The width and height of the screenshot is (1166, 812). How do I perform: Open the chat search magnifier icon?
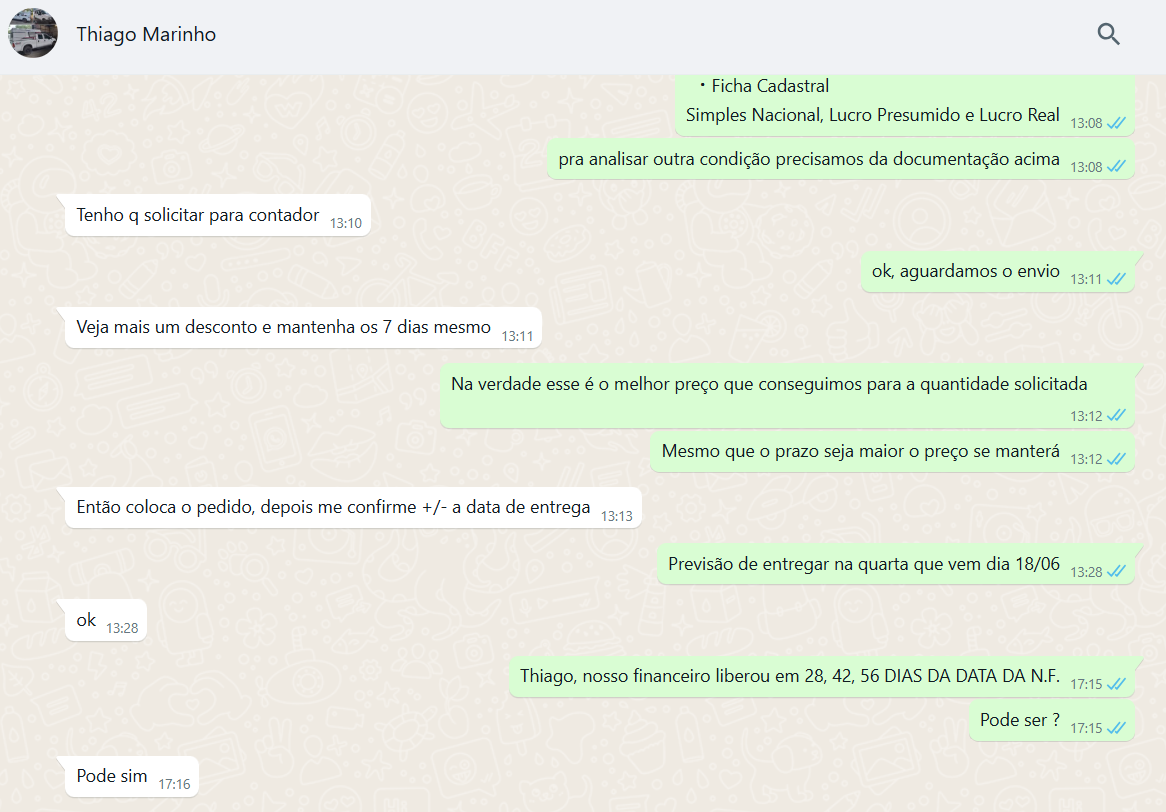click(1108, 34)
